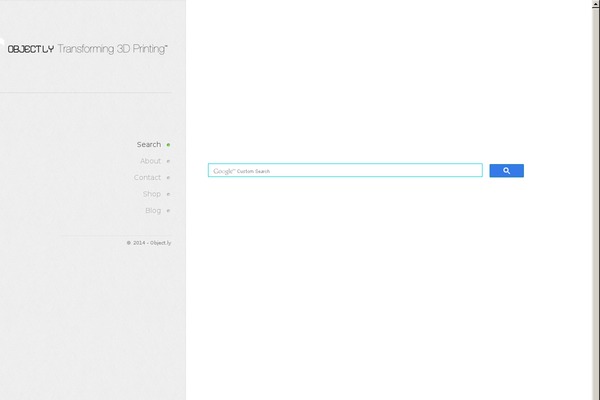Open the About menu item
600x400 pixels.
(150, 161)
